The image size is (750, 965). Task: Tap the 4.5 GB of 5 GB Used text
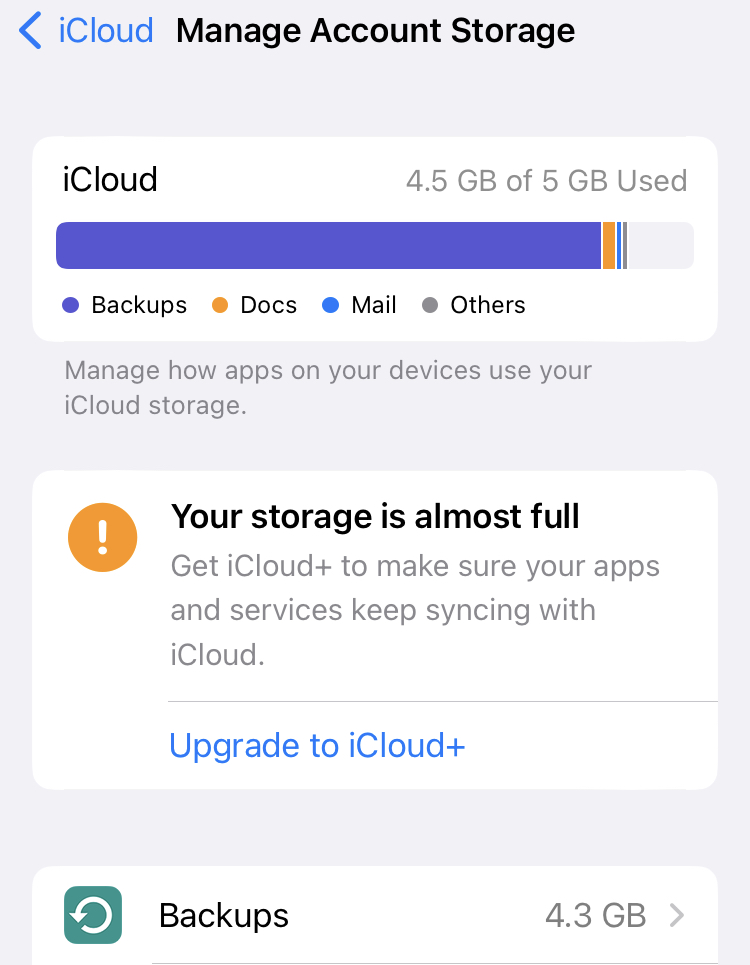546,181
